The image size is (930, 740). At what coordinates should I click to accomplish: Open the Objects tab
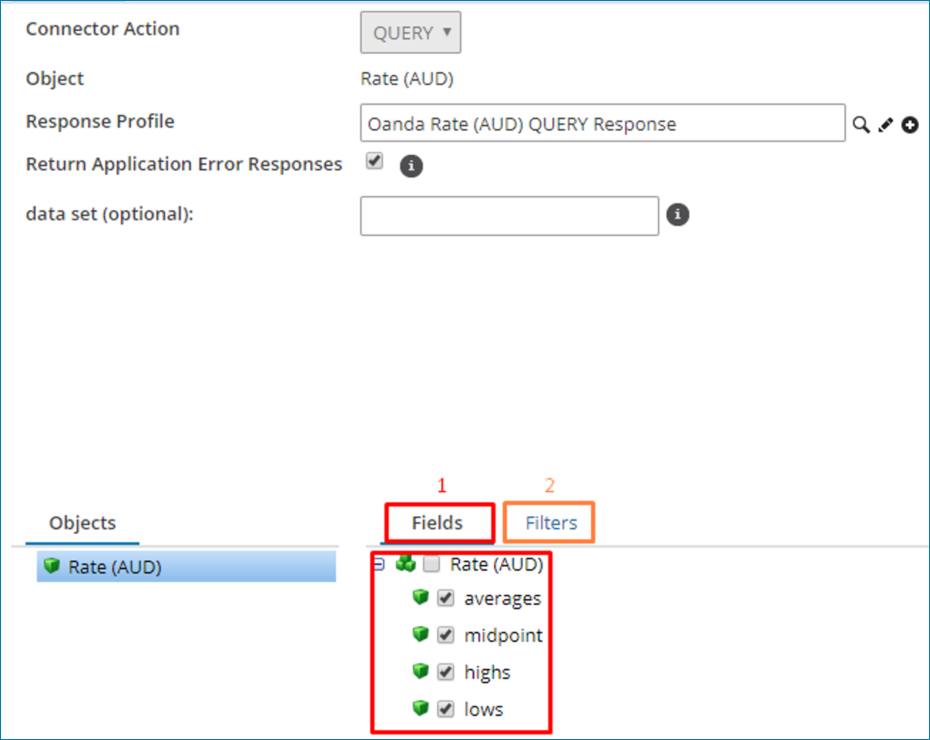(82, 523)
